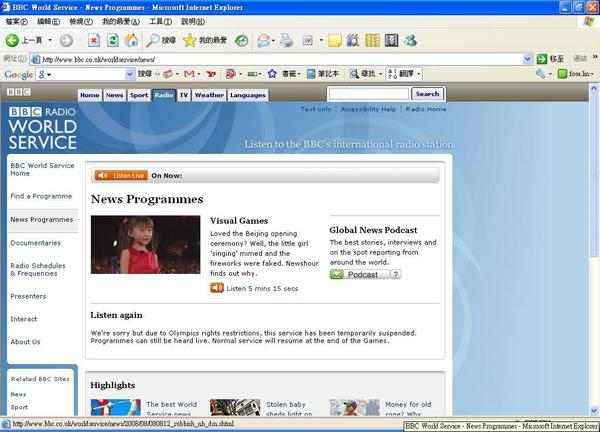Image resolution: width=600 pixels, height=432 pixels.
Task: Open the History clock icon
Action: pos(241,40)
